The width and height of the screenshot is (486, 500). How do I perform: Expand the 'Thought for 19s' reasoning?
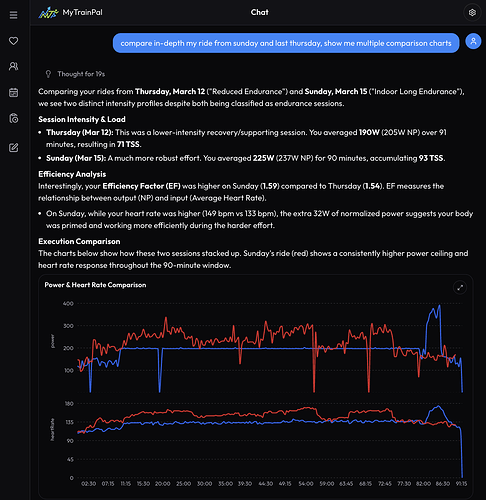pos(81,74)
